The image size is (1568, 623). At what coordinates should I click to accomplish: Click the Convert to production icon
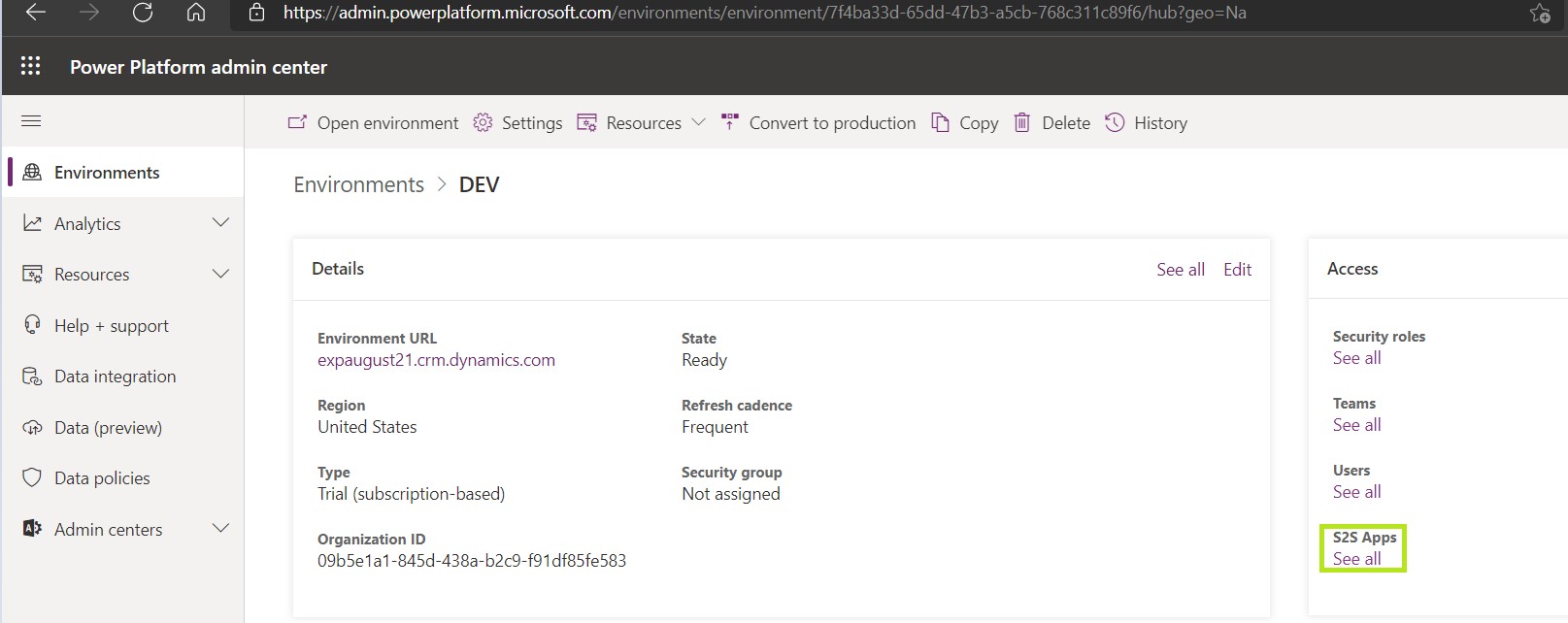click(x=730, y=122)
